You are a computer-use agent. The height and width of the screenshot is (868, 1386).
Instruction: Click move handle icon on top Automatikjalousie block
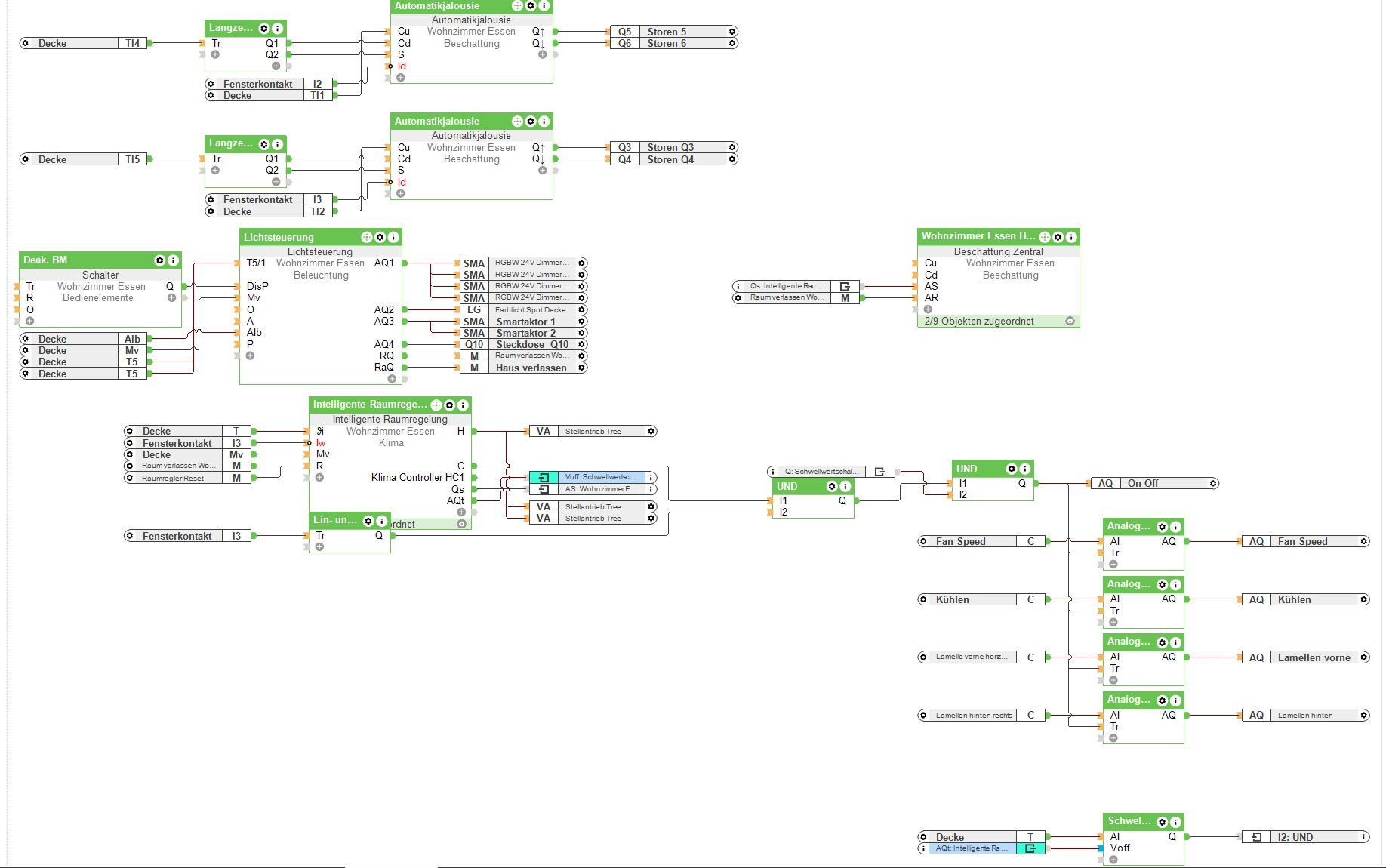tap(517, 6)
